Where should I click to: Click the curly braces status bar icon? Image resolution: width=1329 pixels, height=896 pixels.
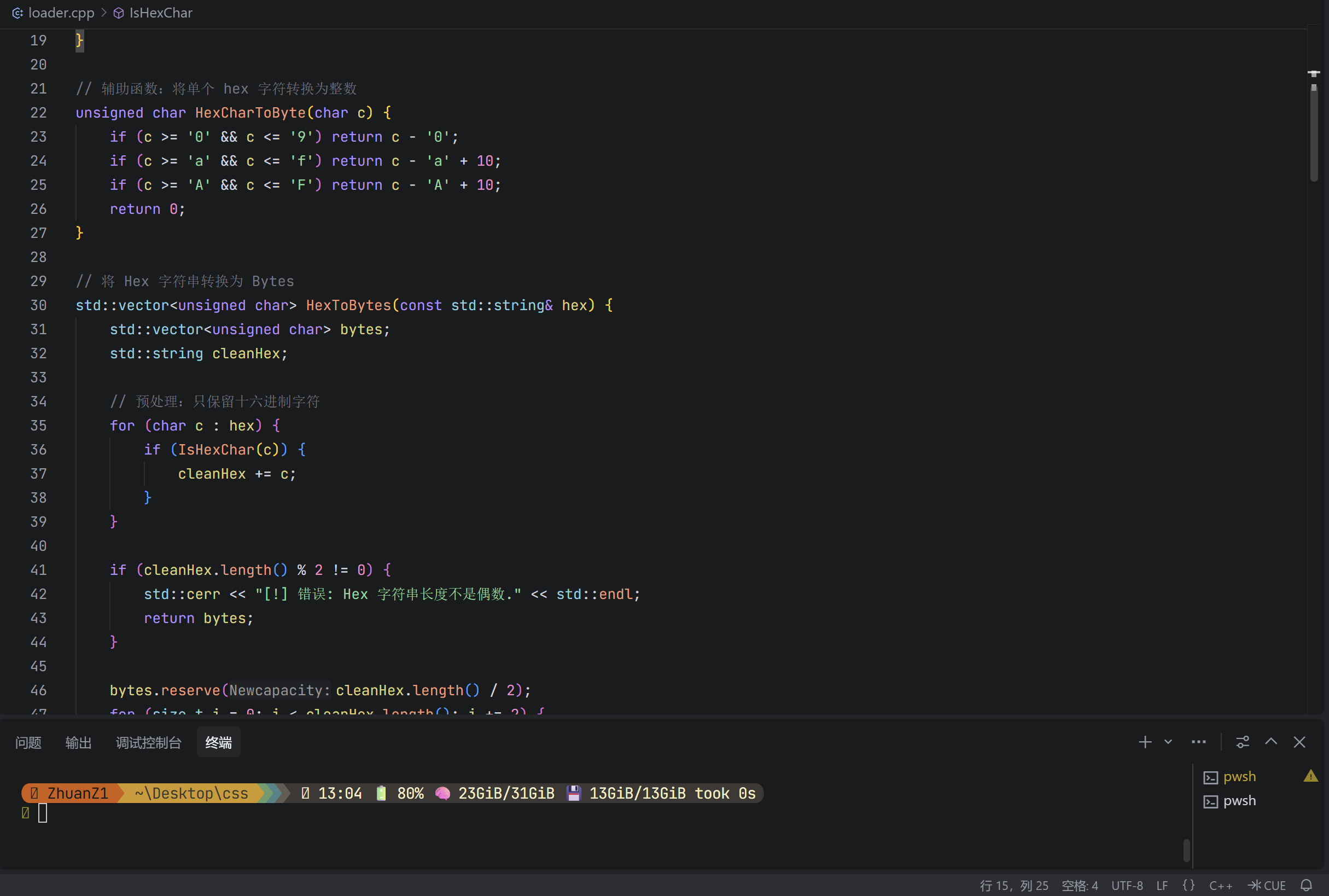[x=1188, y=885]
